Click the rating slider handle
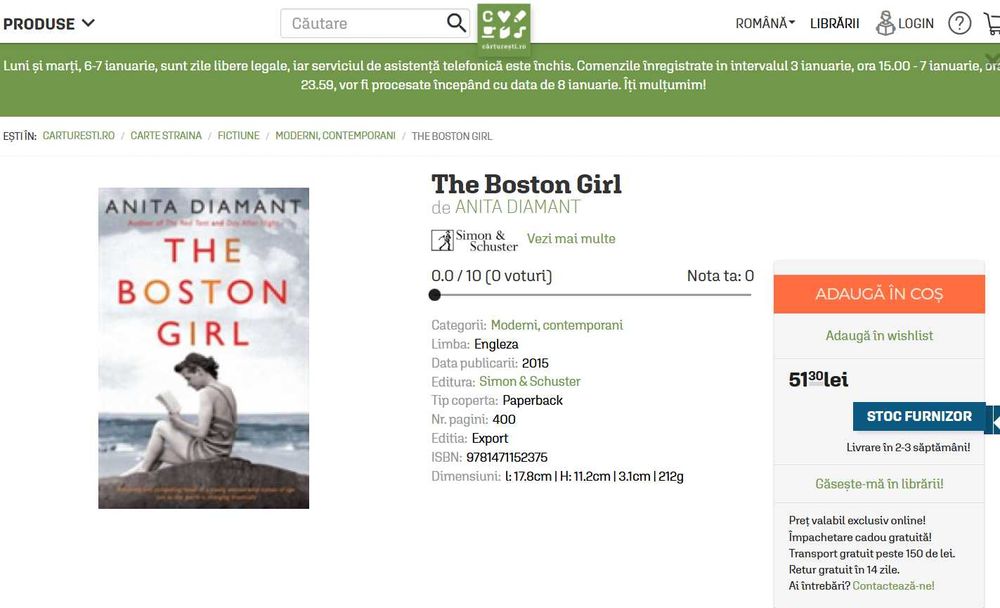The width and height of the screenshot is (1000, 608). click(x=435, y=295)
